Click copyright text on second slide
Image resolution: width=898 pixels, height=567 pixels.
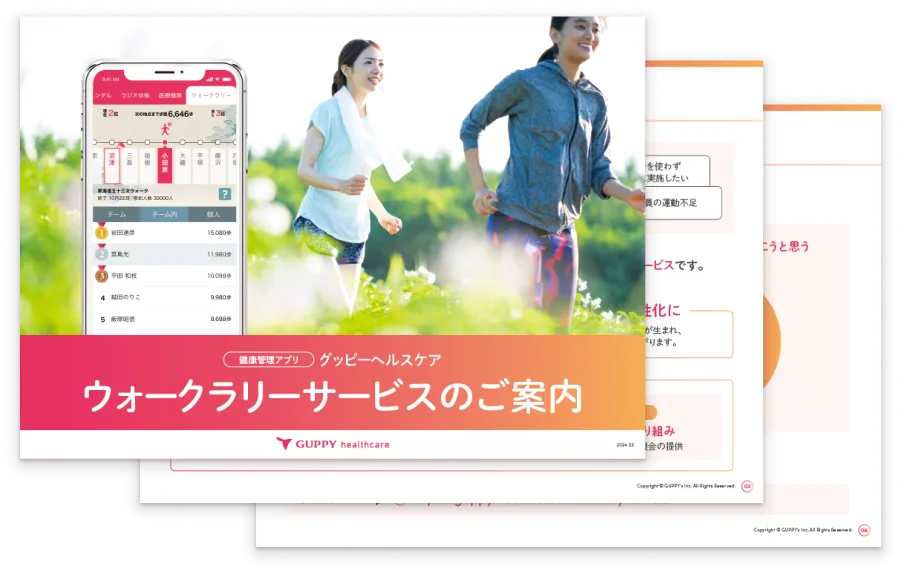[686, 486]
